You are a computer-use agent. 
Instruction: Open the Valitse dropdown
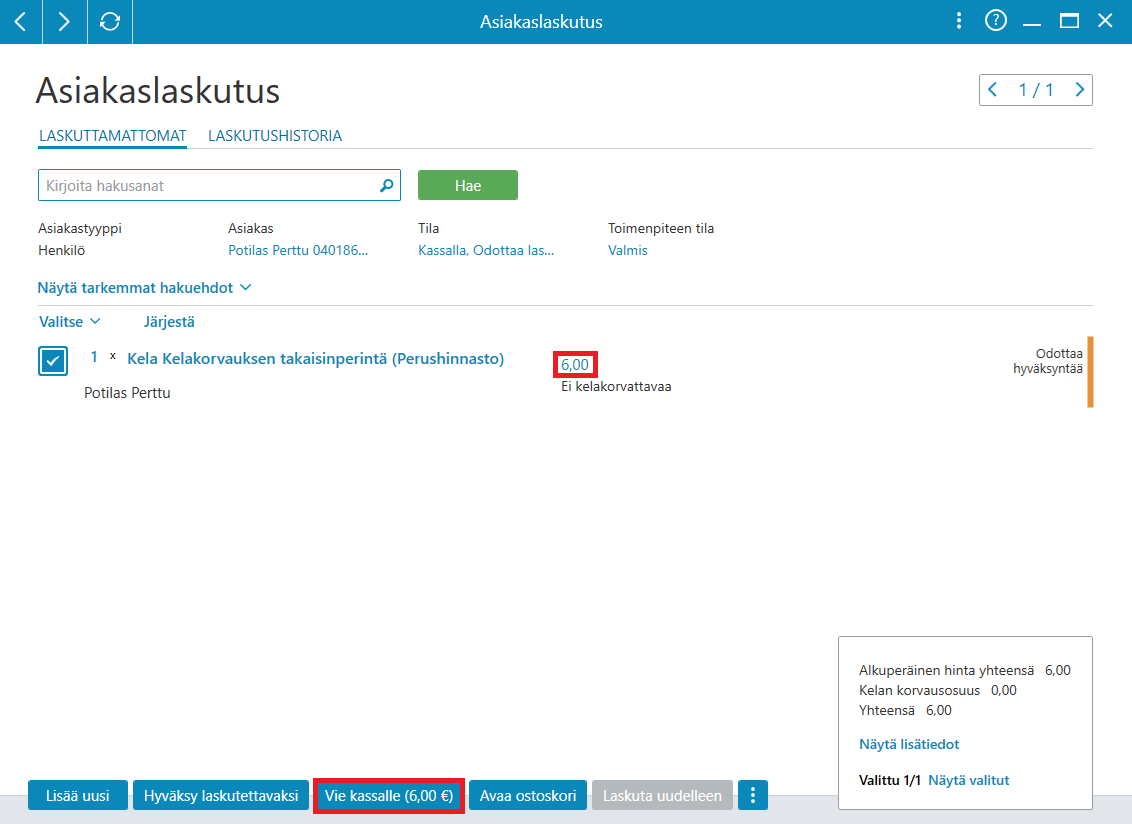point(69,321)
